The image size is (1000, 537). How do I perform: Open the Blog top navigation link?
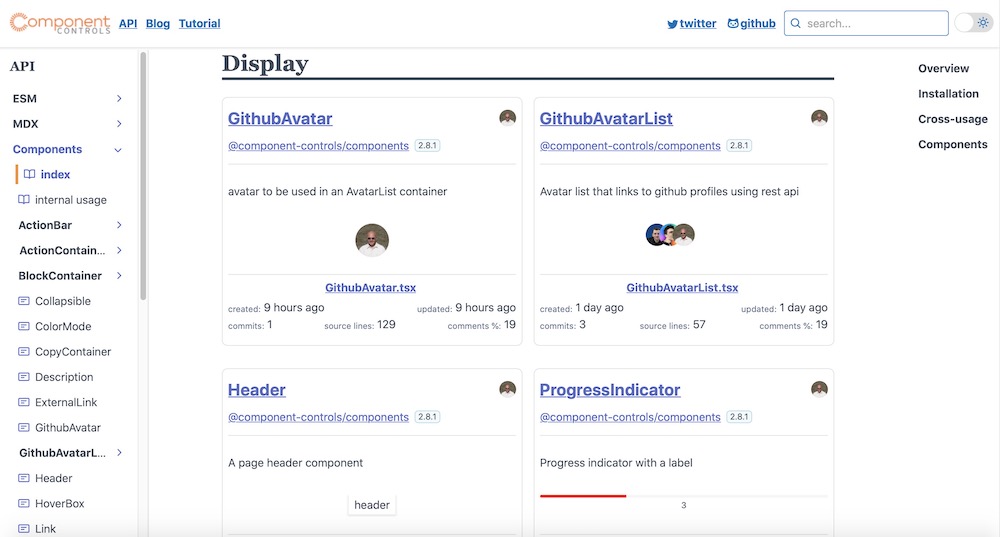pyautogui.click(x=158, y=24)
